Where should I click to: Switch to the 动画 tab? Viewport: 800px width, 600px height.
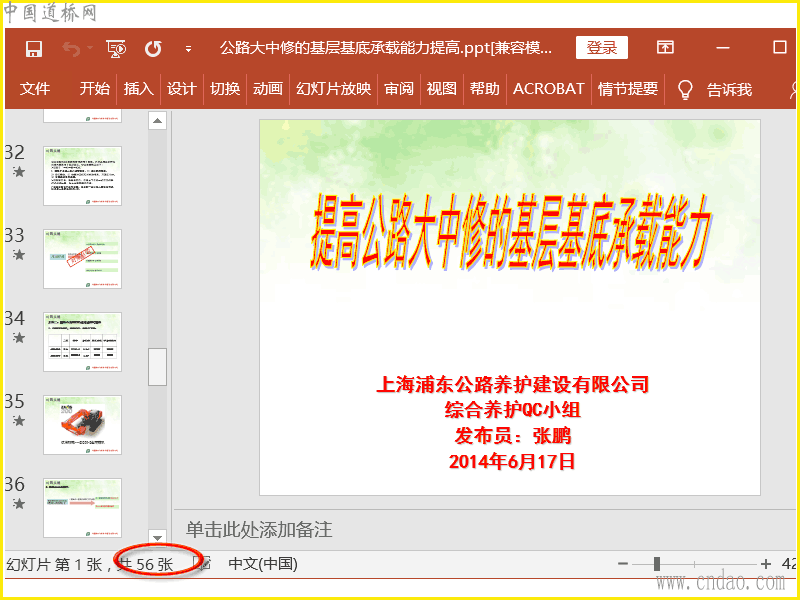268,89
